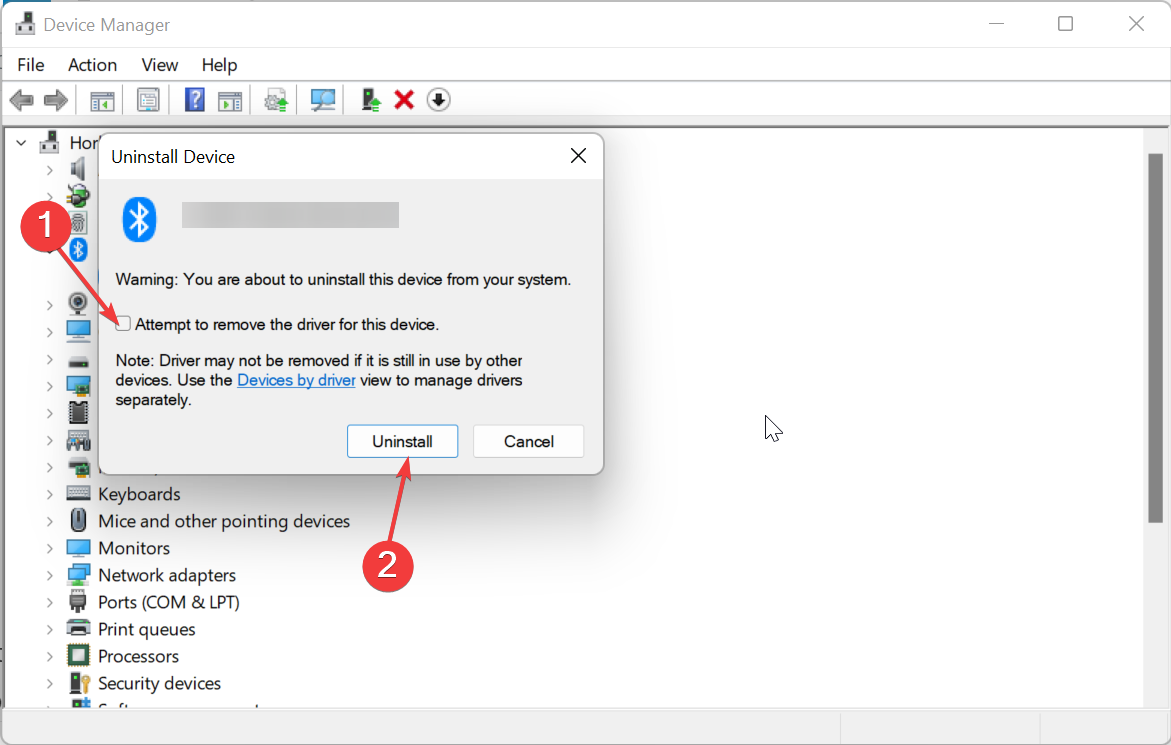Select the Network adapters category icon
The image size is (1171, 745).
tap(78, 575)
